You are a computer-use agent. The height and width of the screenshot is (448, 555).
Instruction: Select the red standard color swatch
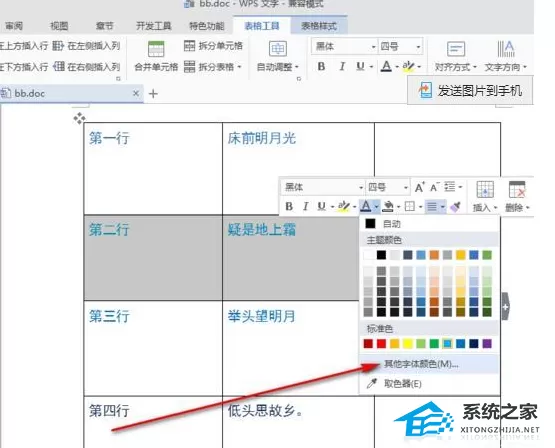381,343
